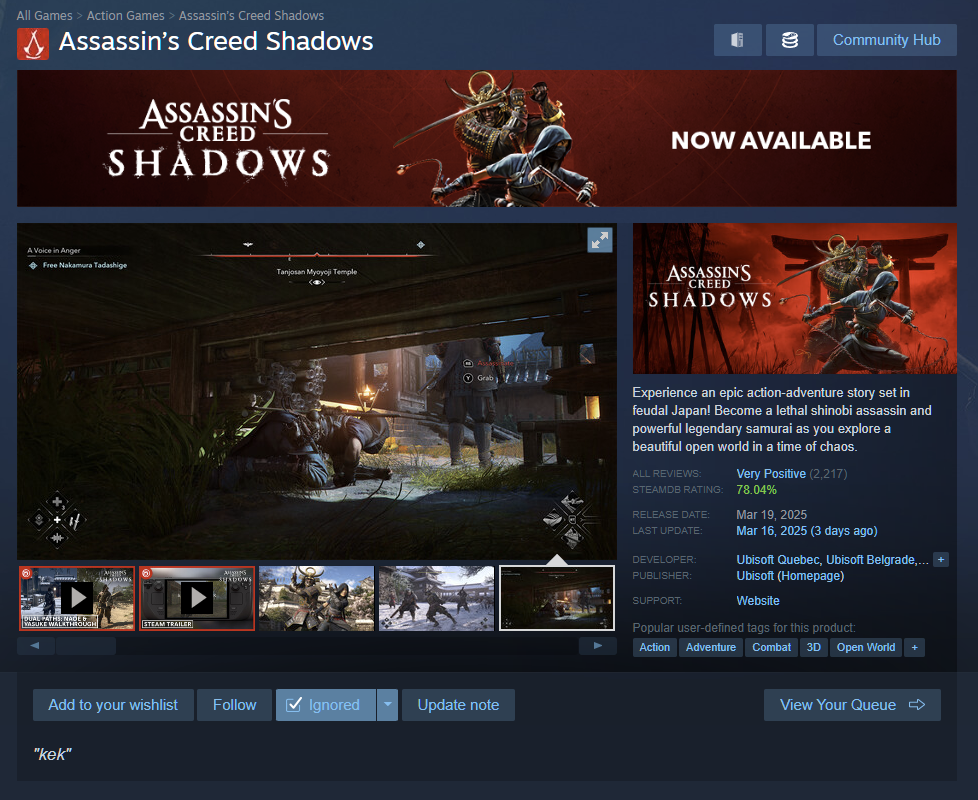978x800 pixels.
Task: Select the 3D tag
Action: click(x=813, y=647)
